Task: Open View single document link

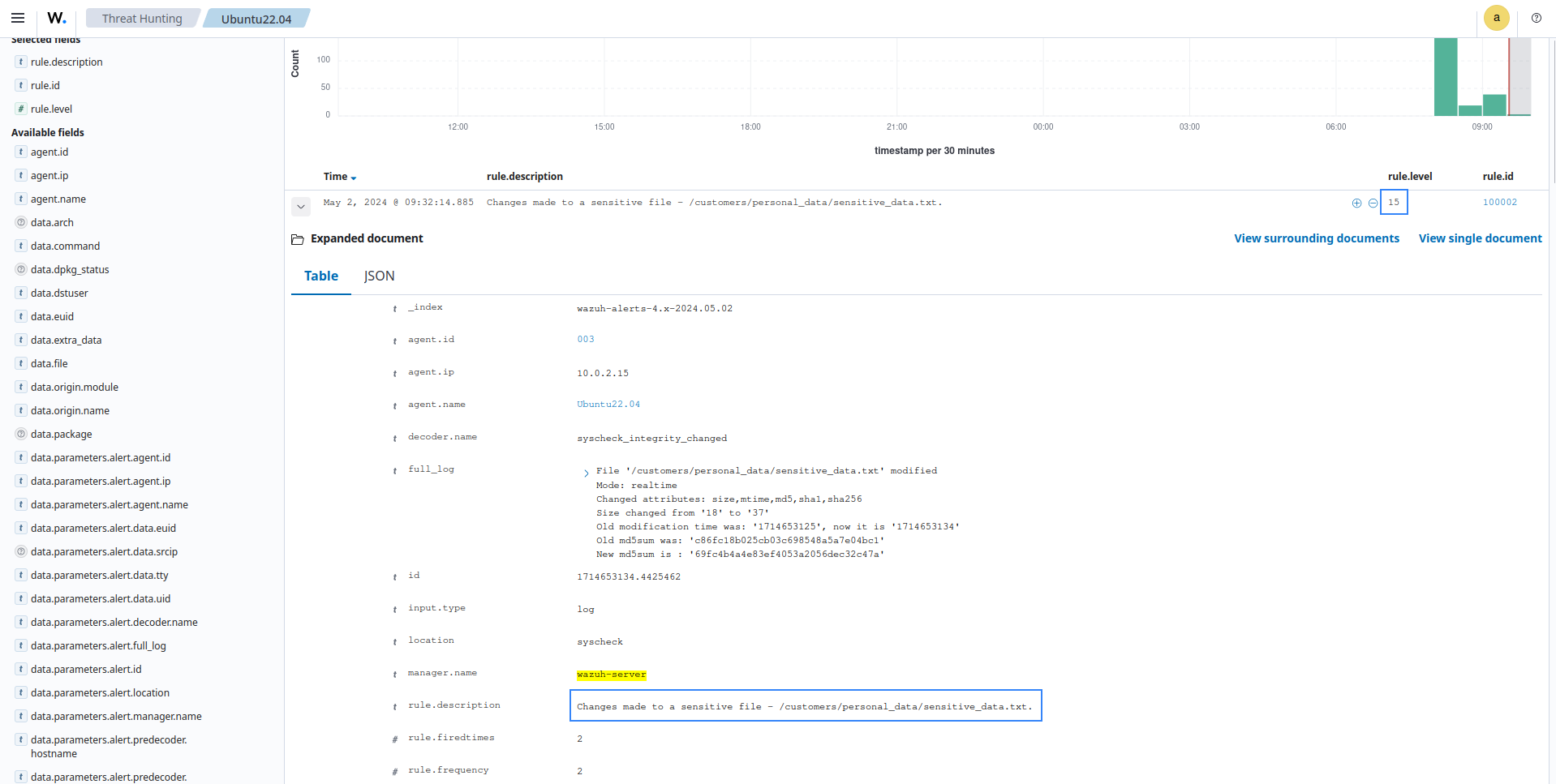Action: 1480,238
